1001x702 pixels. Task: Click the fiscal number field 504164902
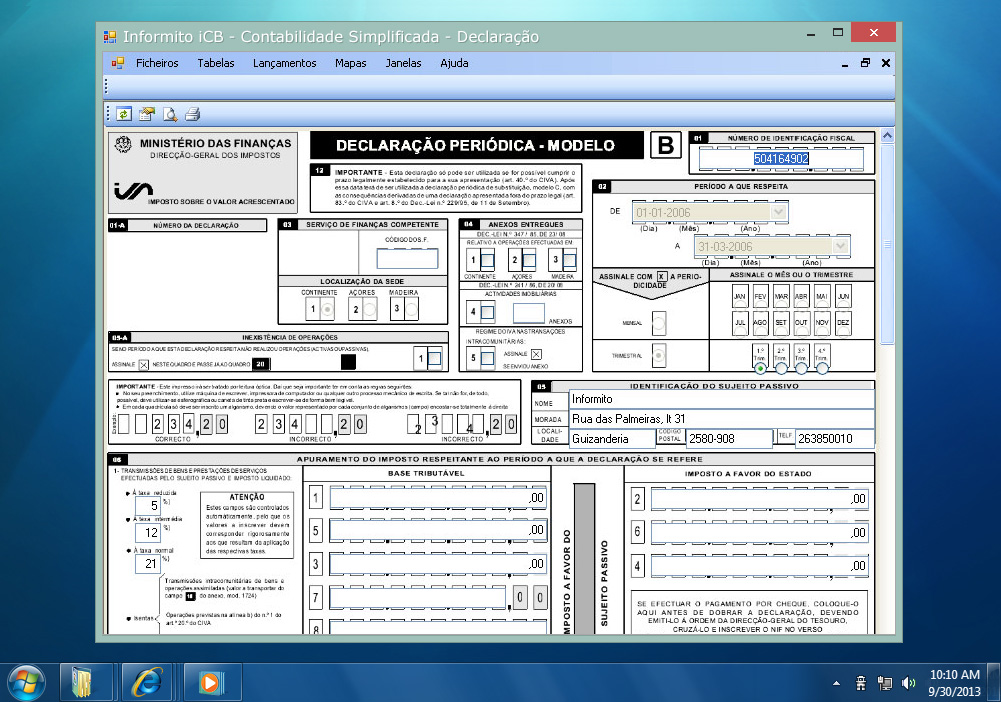(x=781, y=158)
